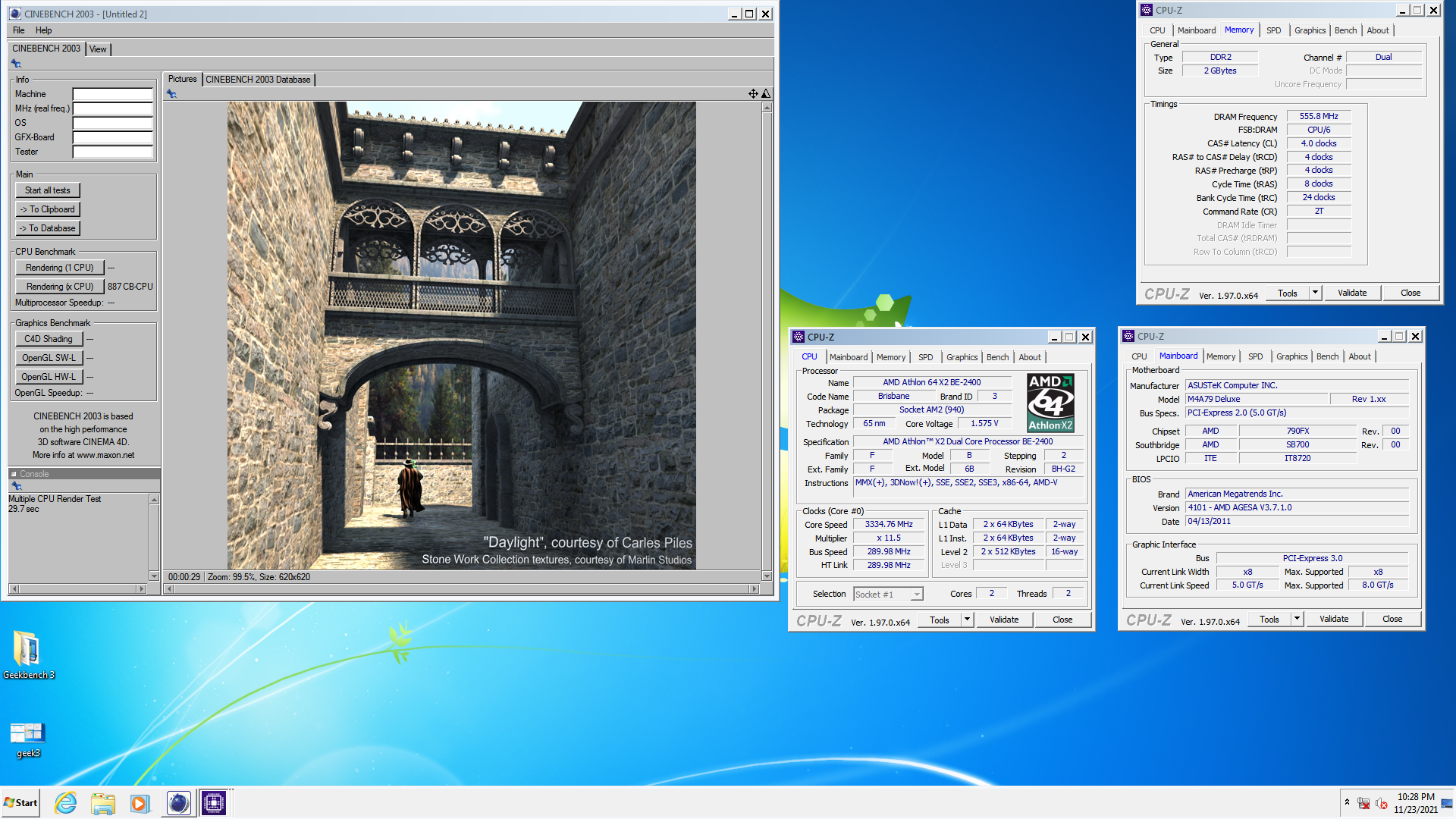Open the About tab in the Memory window

pyautogui.click(x=1378, y=30)
